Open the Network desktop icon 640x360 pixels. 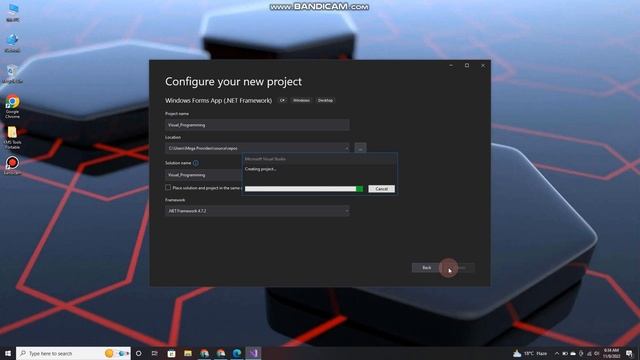[12, 43]
